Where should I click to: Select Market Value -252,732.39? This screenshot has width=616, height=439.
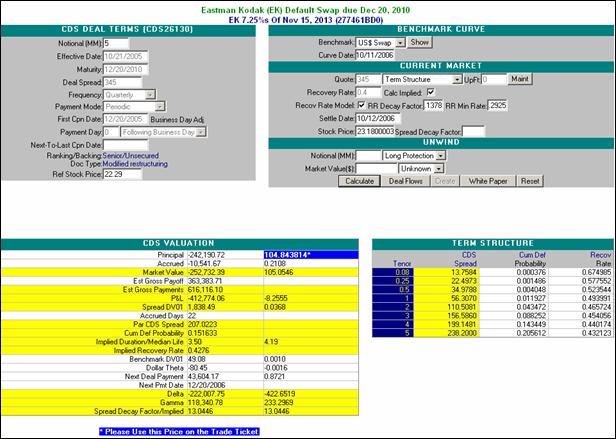click(x=207, y=272)
